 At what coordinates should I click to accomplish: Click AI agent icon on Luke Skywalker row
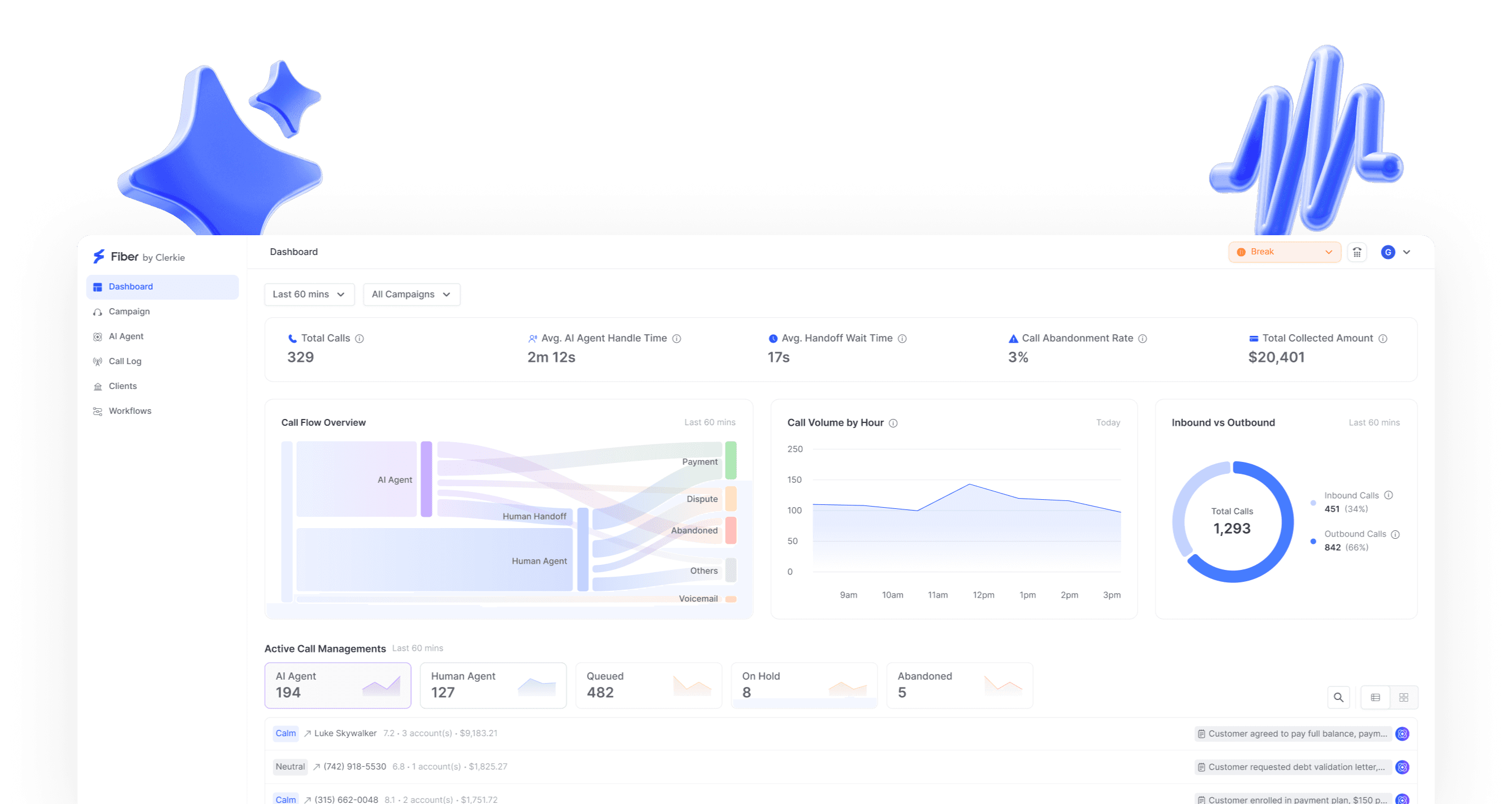1402,733
